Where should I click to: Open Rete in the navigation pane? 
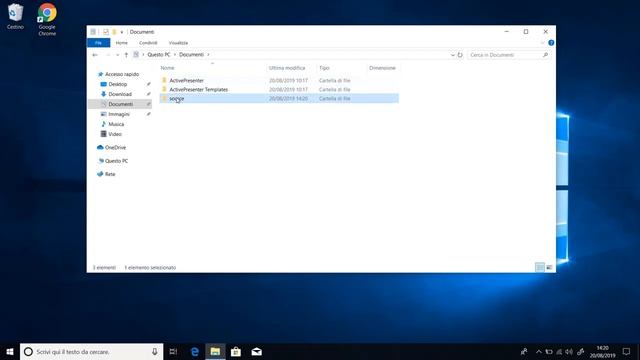(110, 174)
